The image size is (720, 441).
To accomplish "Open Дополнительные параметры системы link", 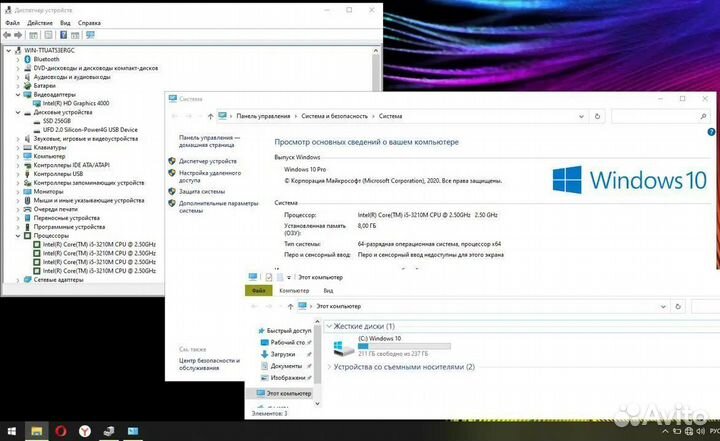I will 219,207.
